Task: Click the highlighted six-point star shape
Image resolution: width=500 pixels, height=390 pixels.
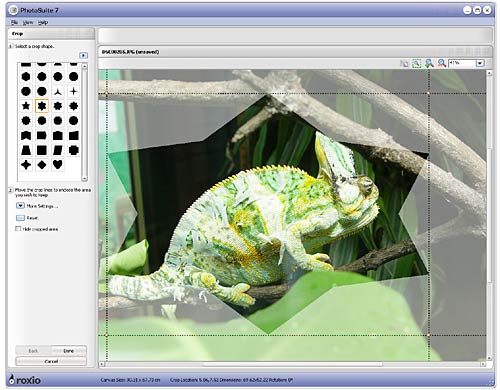Action: [x=42, y=106]
